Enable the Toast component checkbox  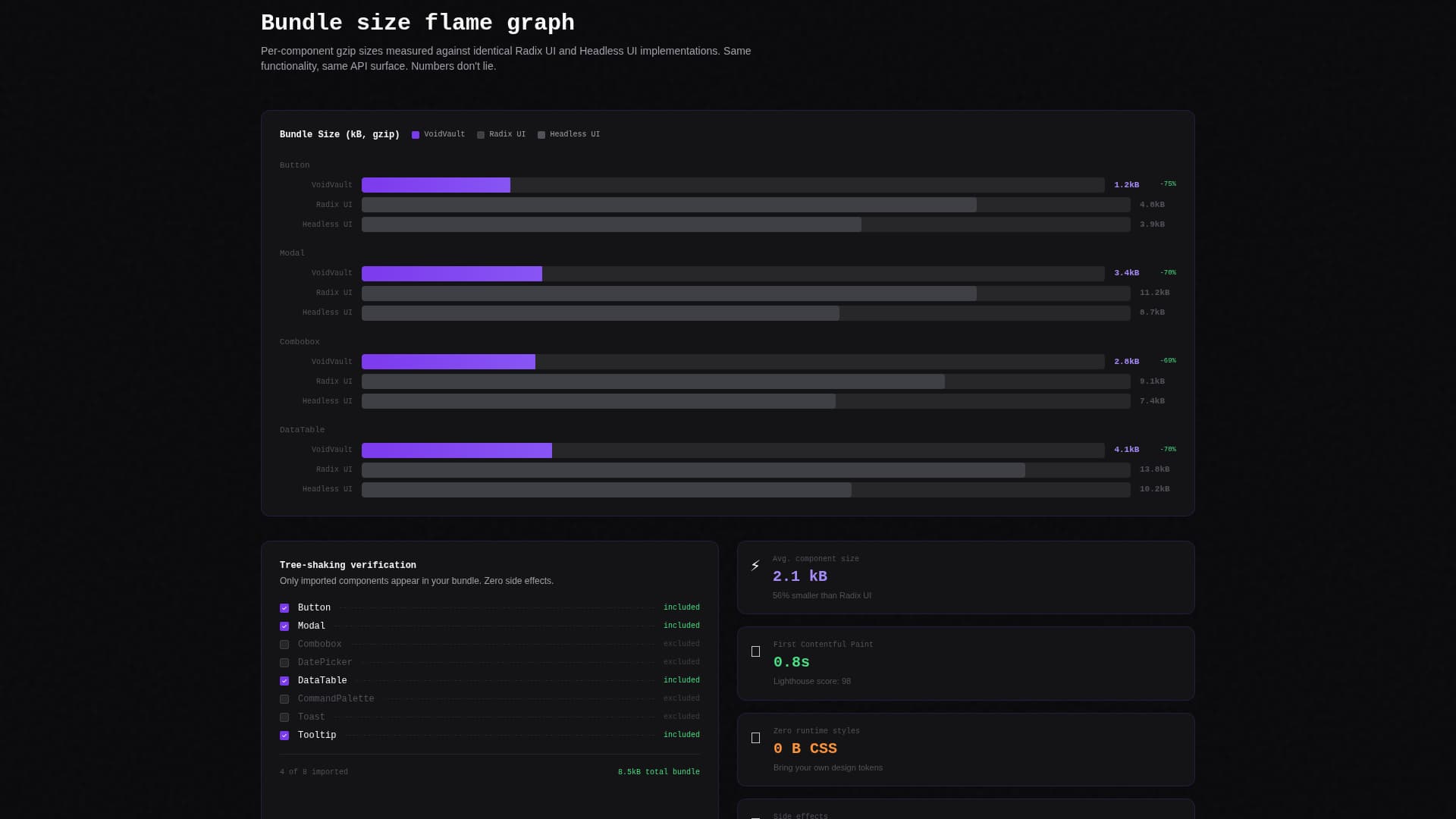click(x=284, y=717)
